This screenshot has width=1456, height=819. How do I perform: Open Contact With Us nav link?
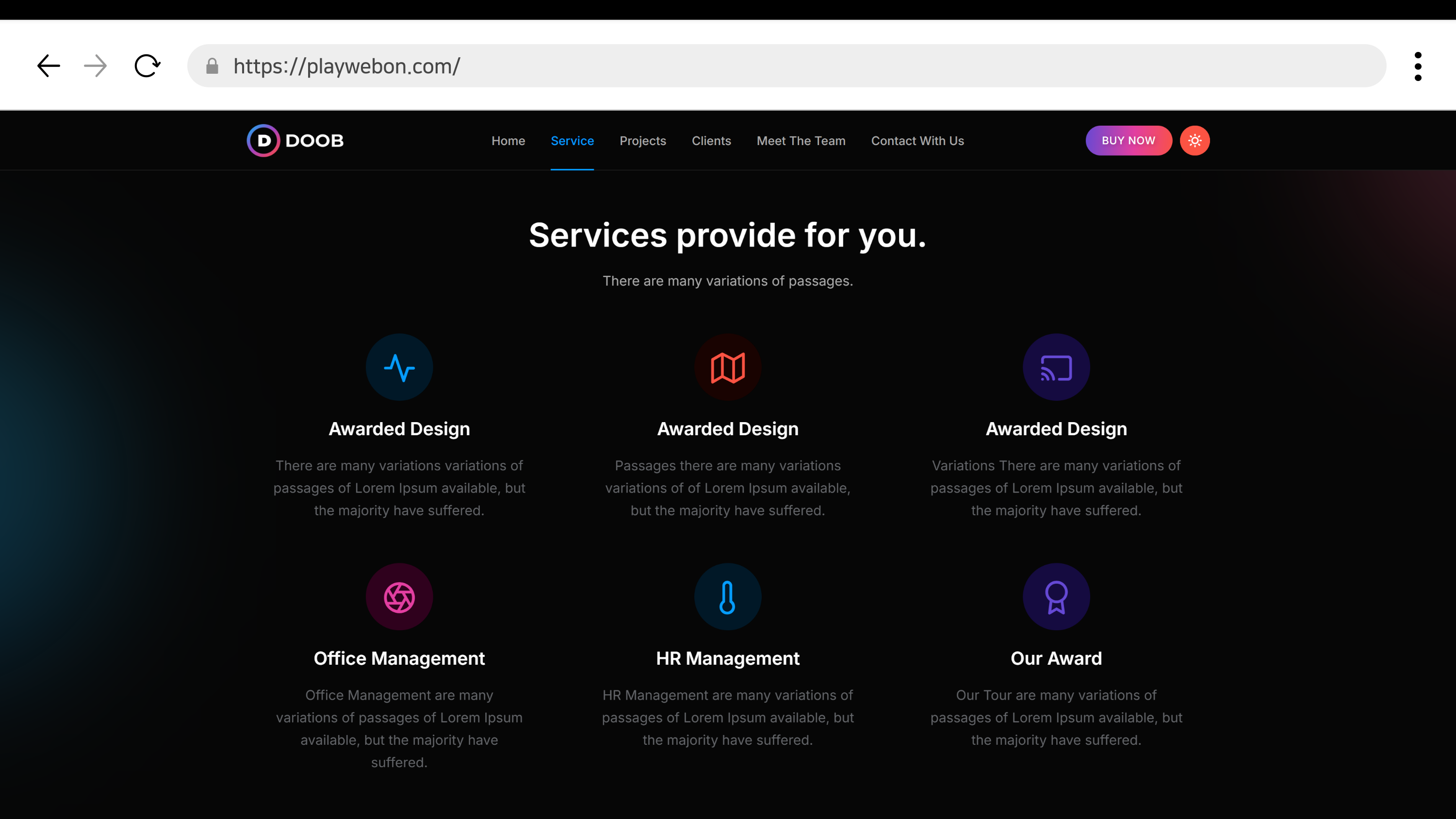tap(917, 141)
